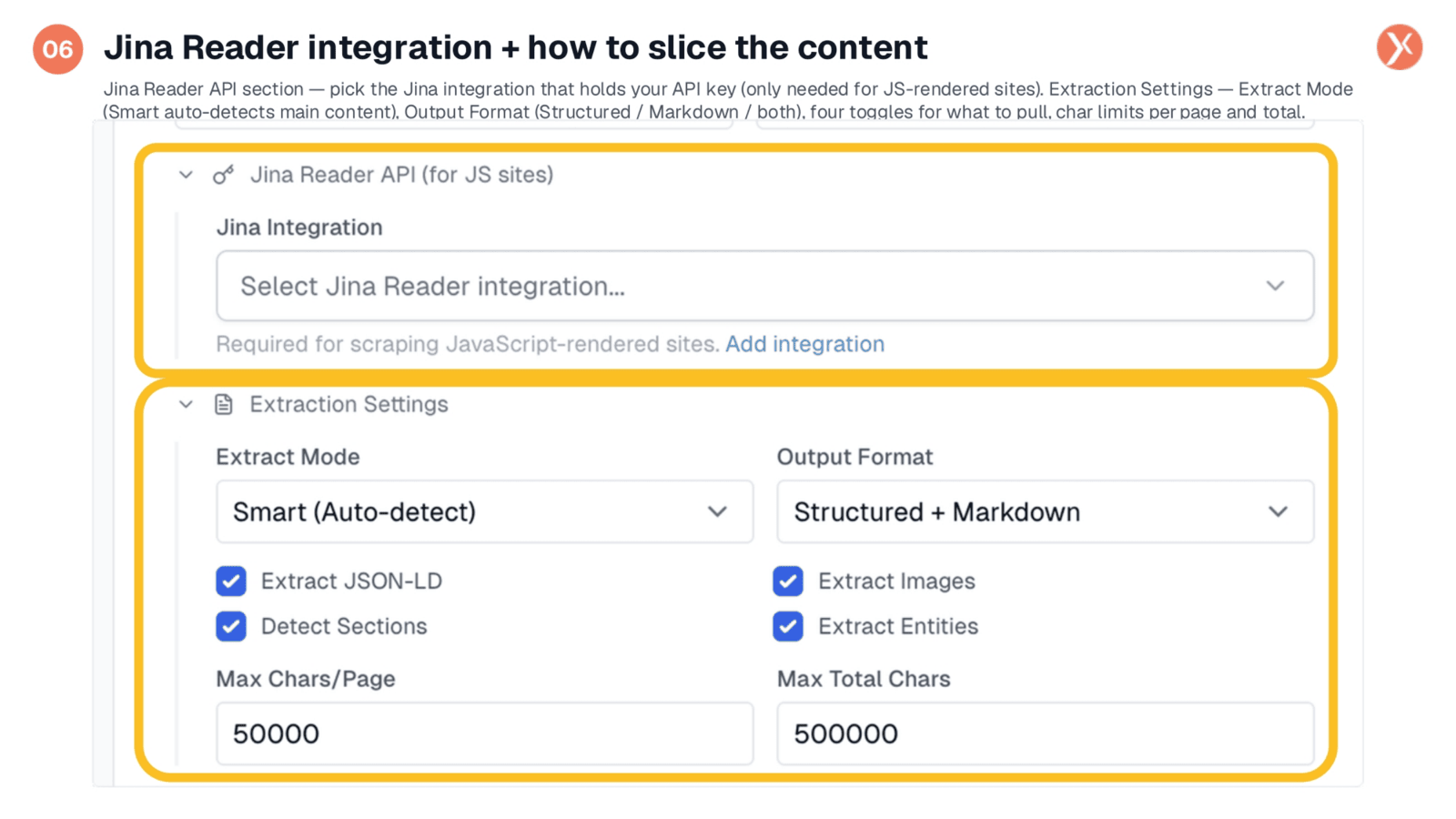The height and width of the screenshot is (819, 1456).
Task: Click the Max Total Chars label
Action: point(864,679)
